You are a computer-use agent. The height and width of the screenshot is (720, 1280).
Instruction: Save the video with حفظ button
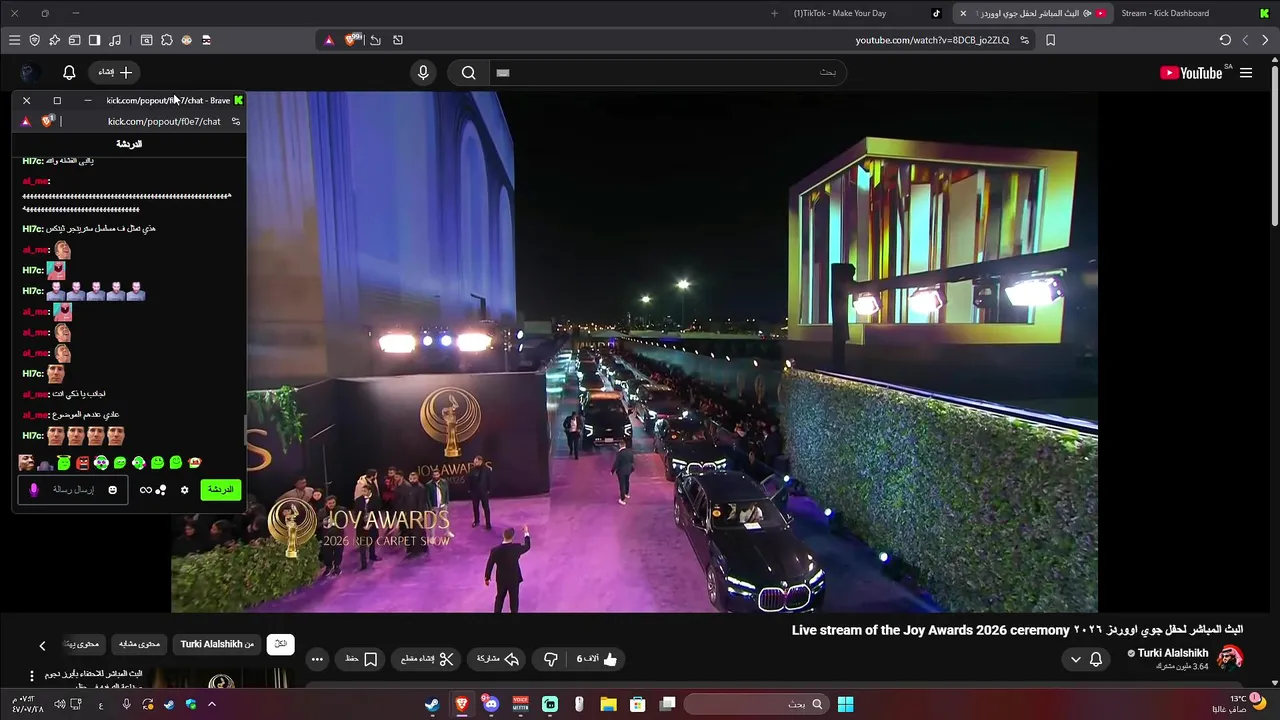click(x=362, y=659)
